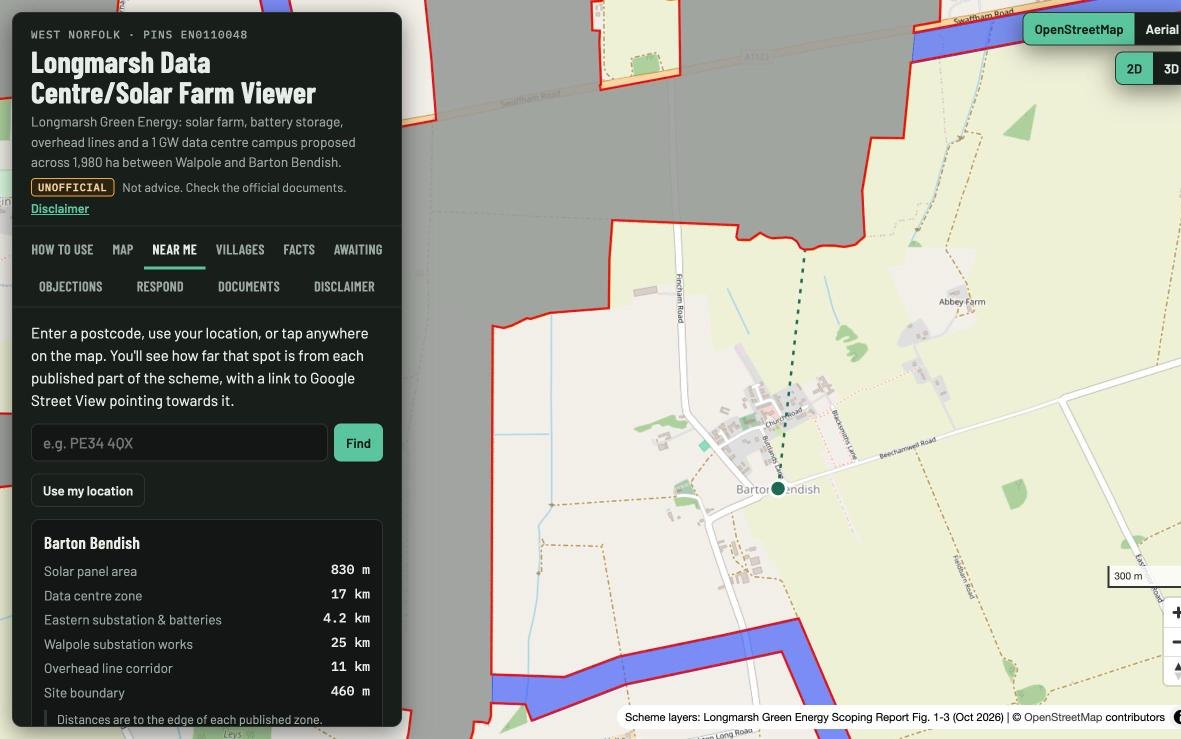The width and height of the screenshot is (1181, 739).
Task: Open the HOW TO USE tab
Action: 63,249
